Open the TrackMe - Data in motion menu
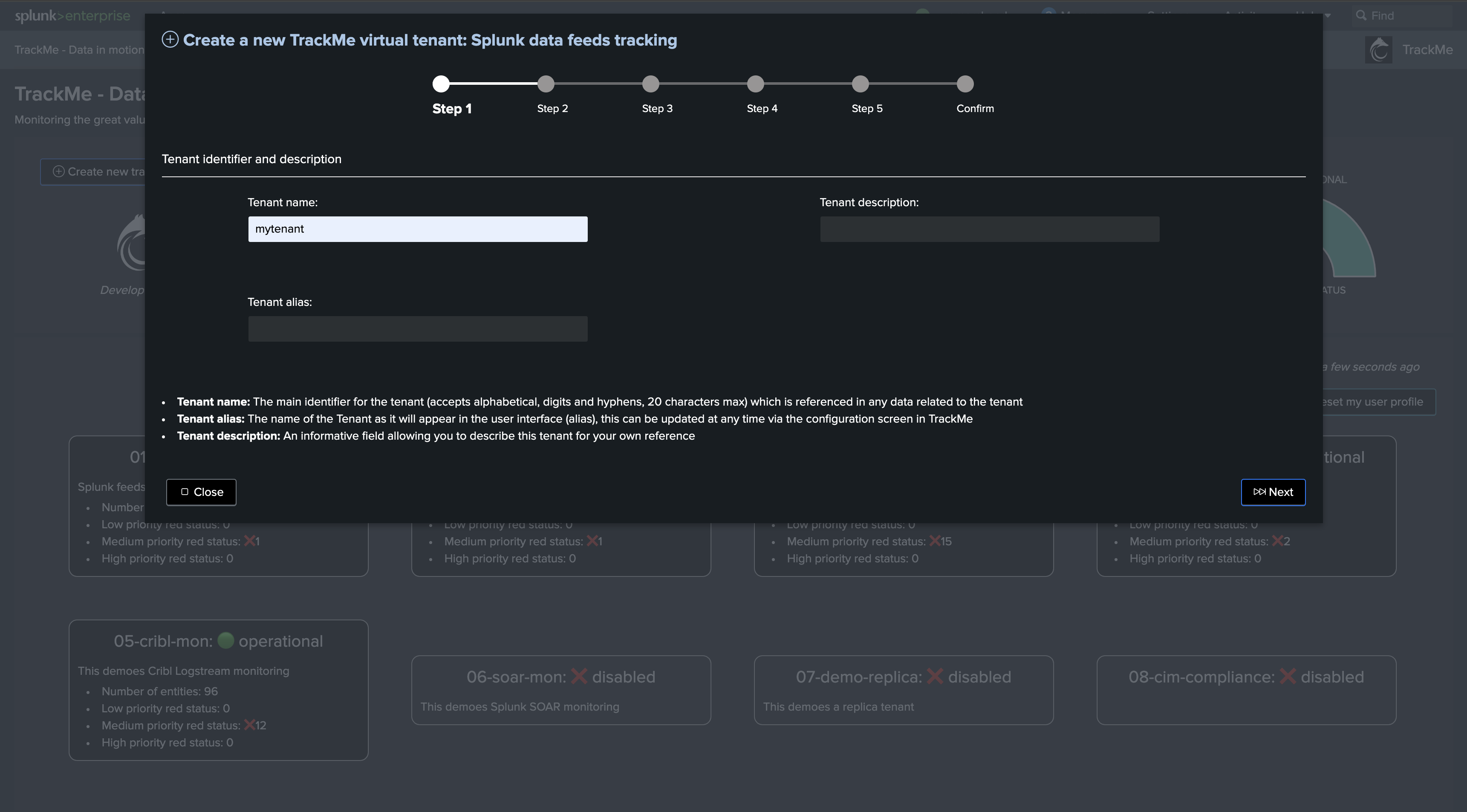1467x812 pixels. point(79,49)
